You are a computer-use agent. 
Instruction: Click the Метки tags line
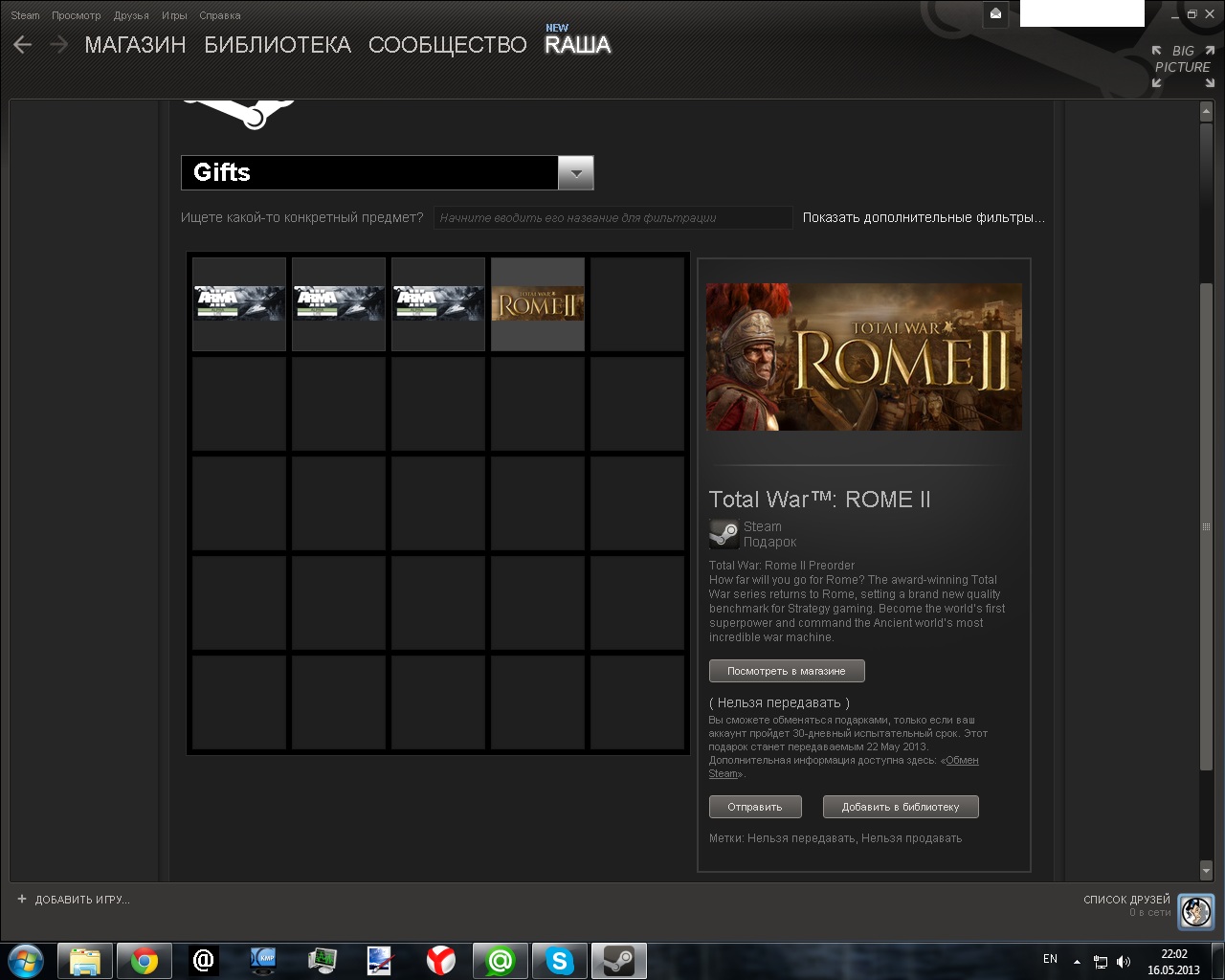835,838
